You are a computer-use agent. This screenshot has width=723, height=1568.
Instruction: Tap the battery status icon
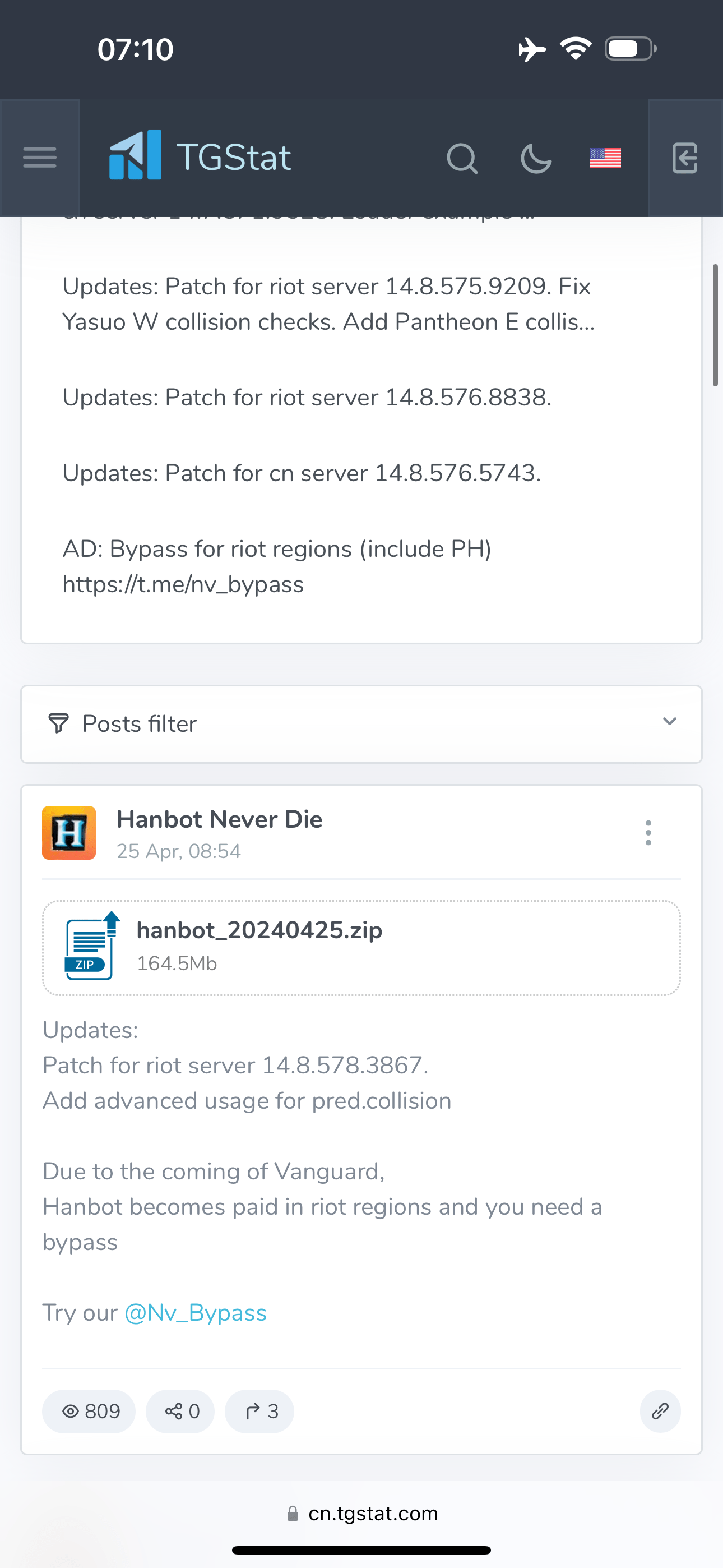coord(631,49)
